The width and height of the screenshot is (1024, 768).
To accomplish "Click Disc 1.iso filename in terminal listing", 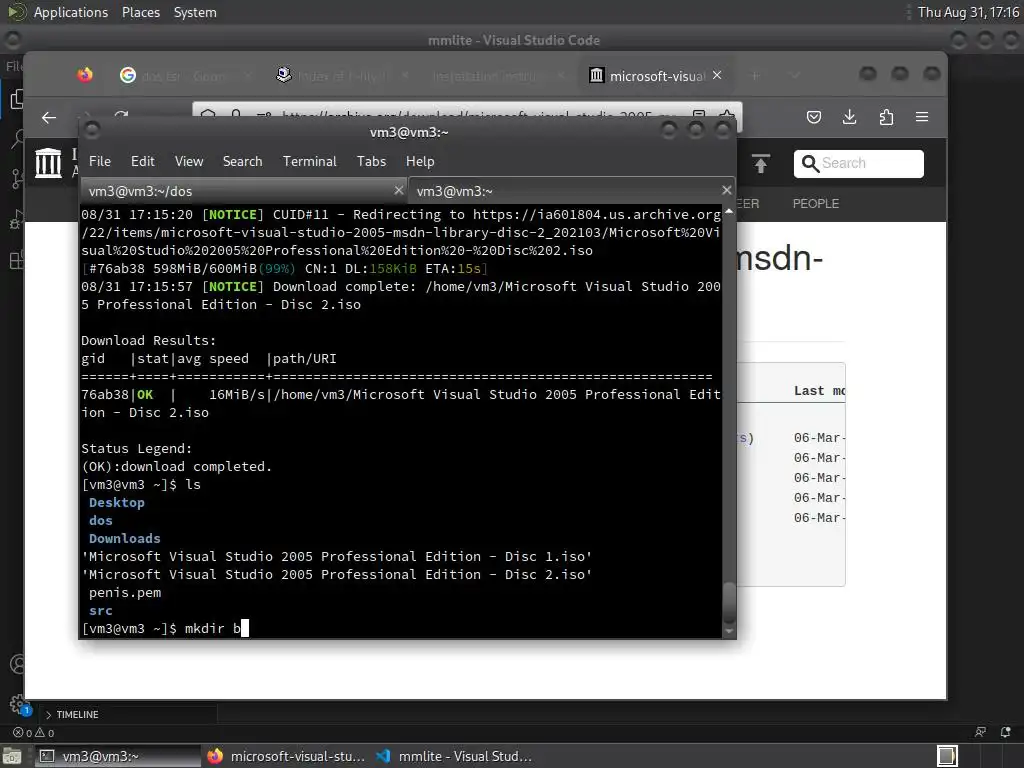I will point(337,556).
